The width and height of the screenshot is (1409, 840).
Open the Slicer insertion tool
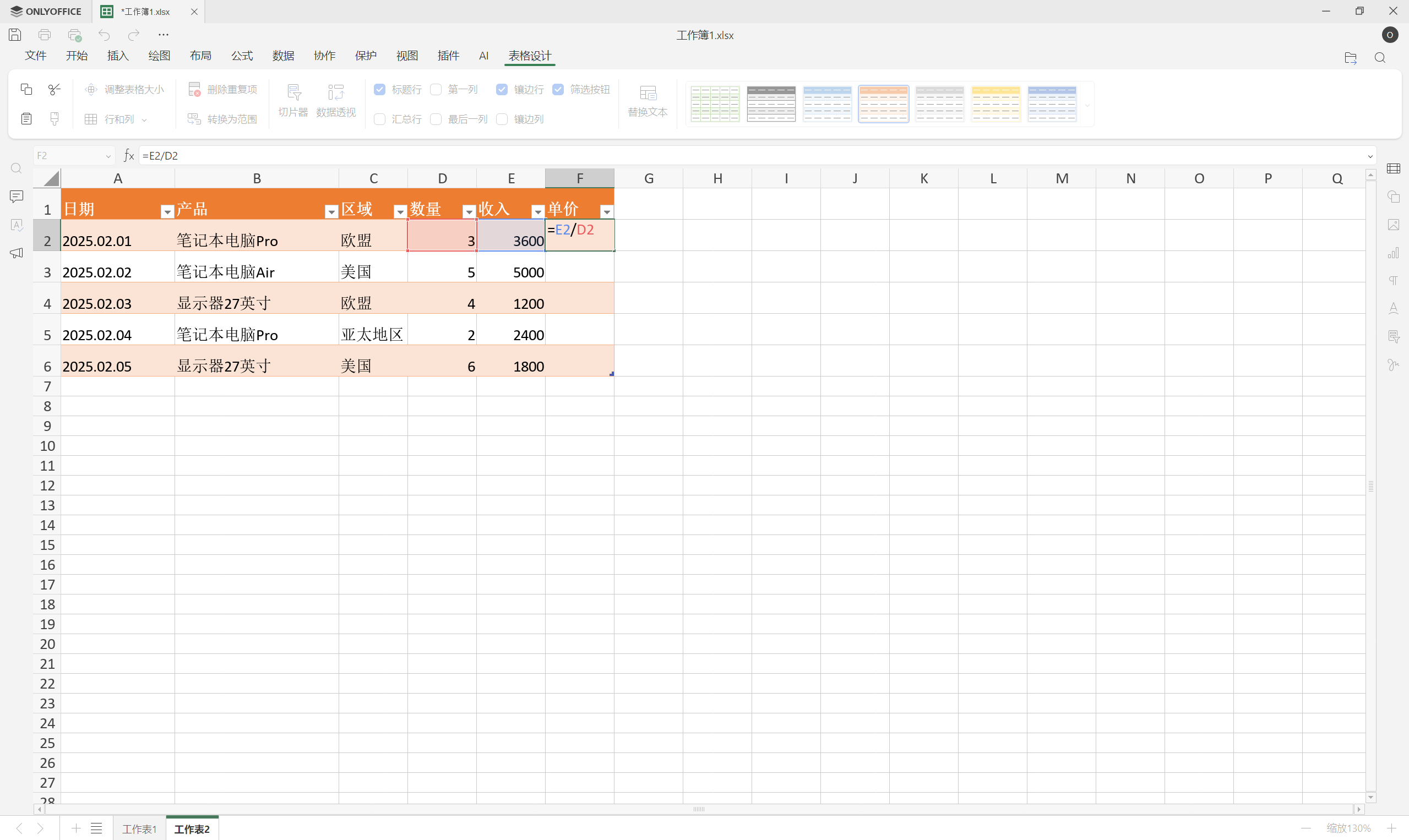click(293, 101)
